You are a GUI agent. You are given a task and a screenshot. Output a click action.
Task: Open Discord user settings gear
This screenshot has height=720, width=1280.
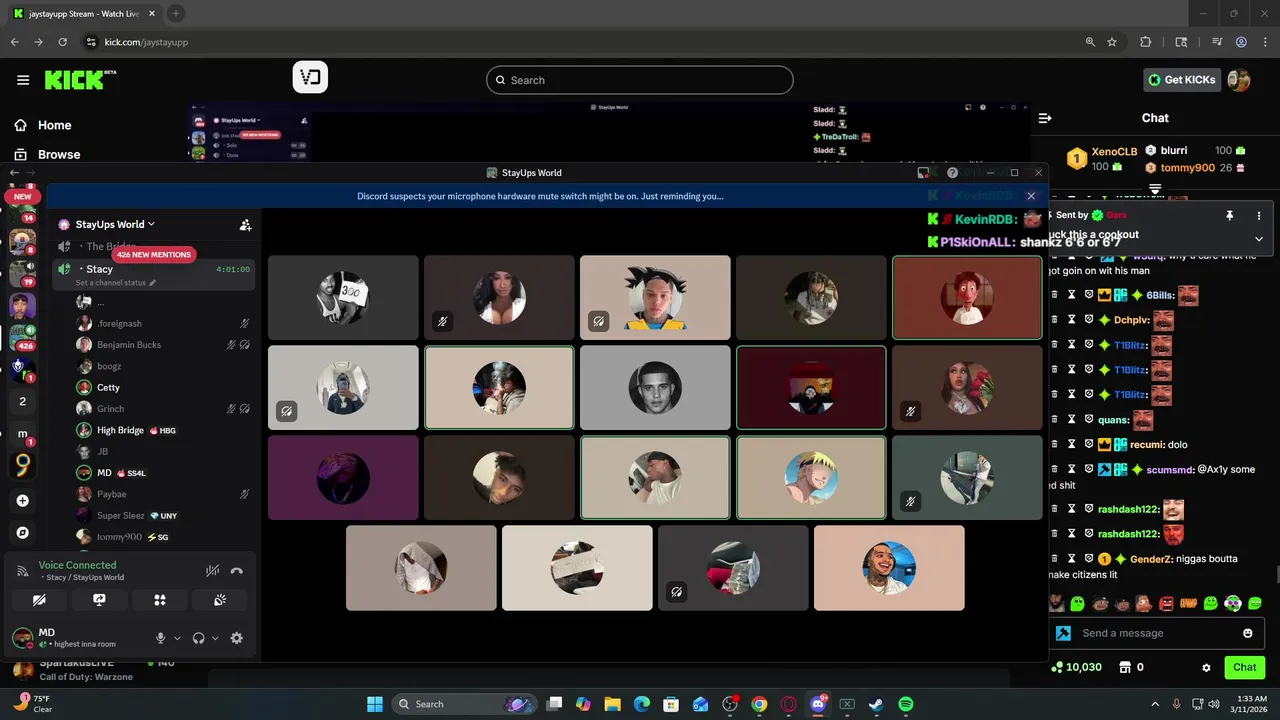coord(237,638)
